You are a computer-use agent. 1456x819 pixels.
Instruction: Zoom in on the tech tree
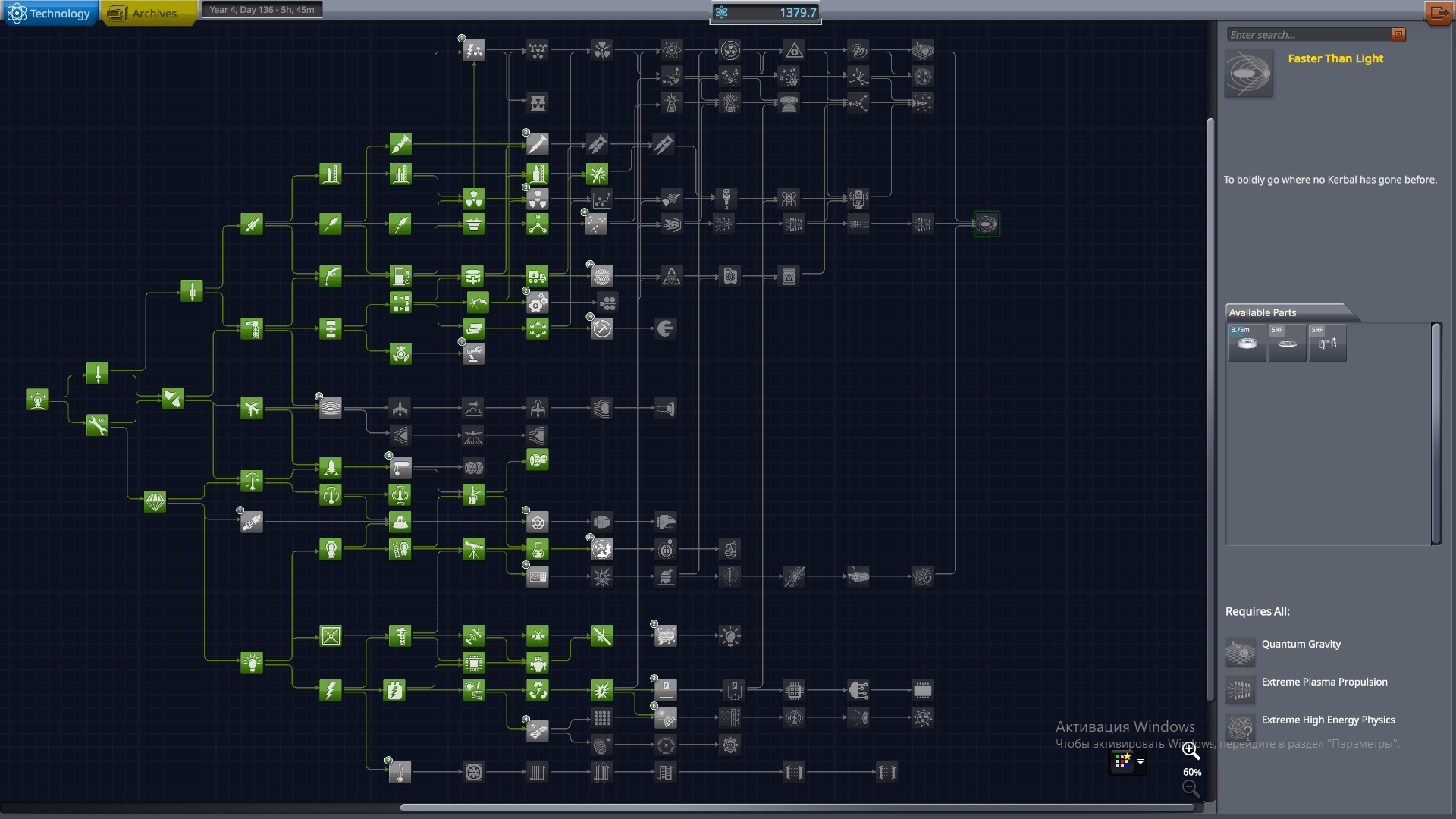click(1191, 751)
